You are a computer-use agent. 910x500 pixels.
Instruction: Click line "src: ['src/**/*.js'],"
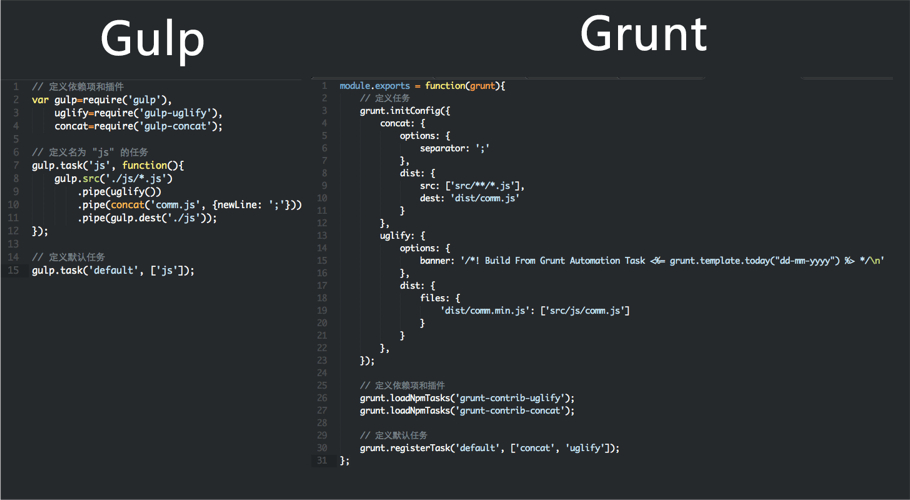click(x=472, y=186)
